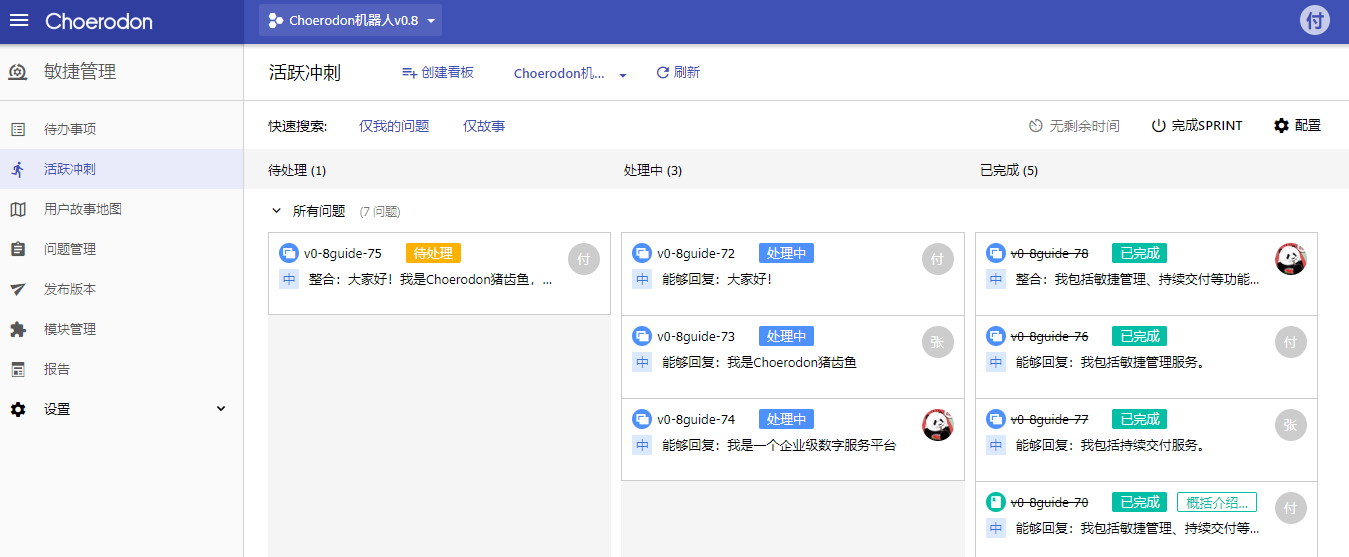Expand the 设置 sidebar menu
The image size is (1349, 557).
[221, 409]
